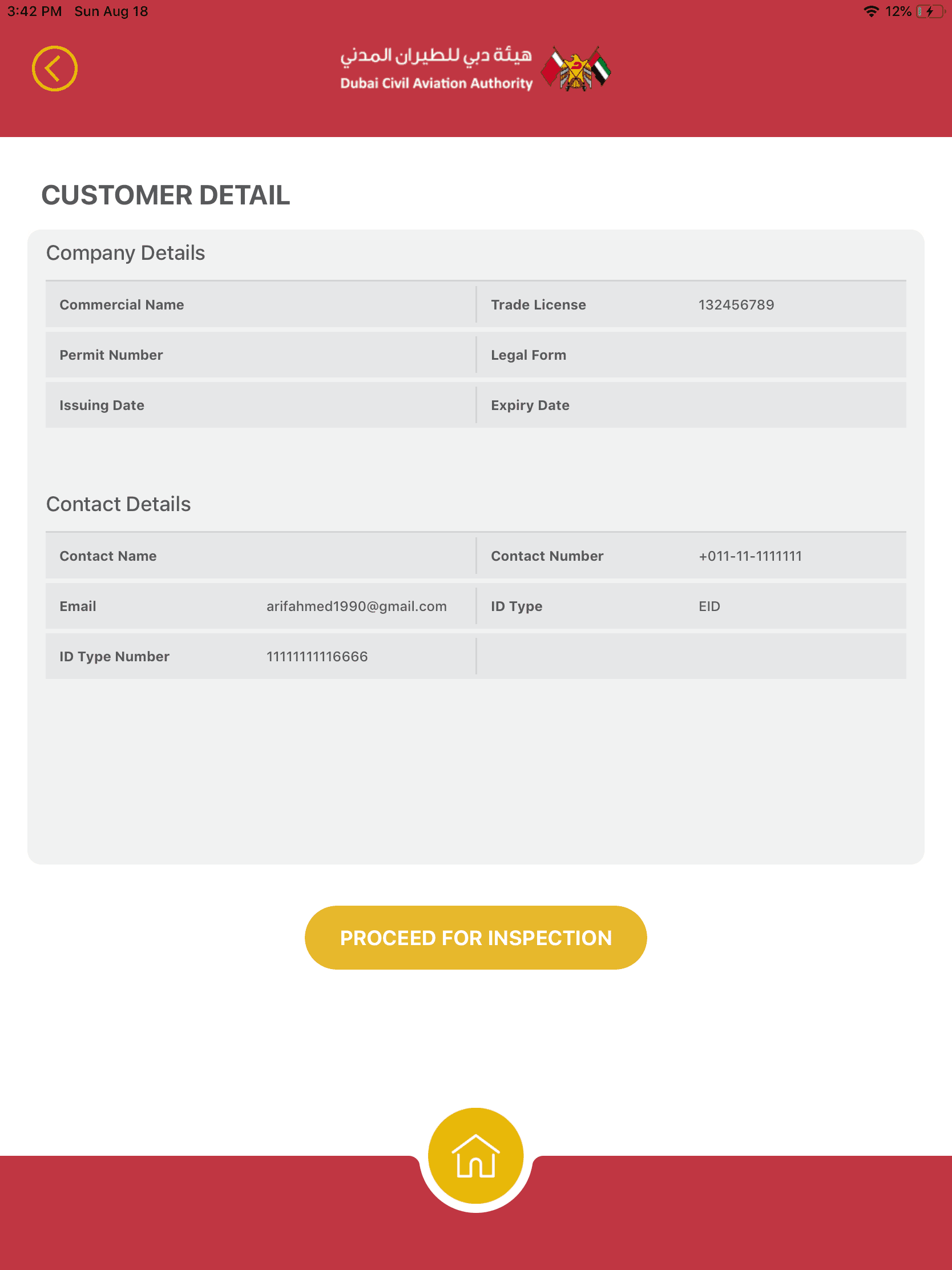Open the home screen icon
This screenshot has height=1270, width=952.
coord(475,1156)
